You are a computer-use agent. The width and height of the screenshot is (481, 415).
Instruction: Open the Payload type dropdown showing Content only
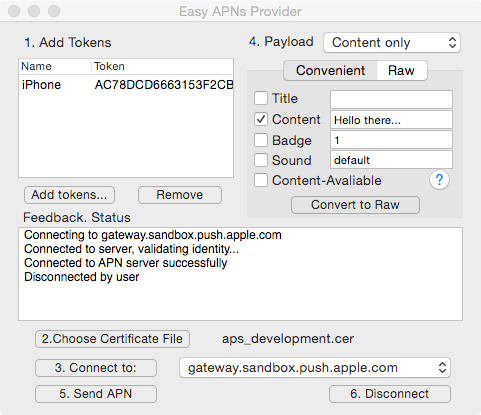(x=392, y=43)
